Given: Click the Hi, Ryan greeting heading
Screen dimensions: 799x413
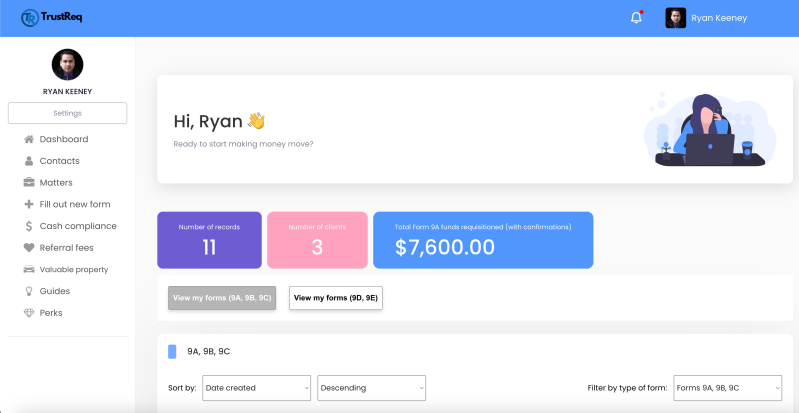Looking at the screenshot, I should click(x=220, y=121).
